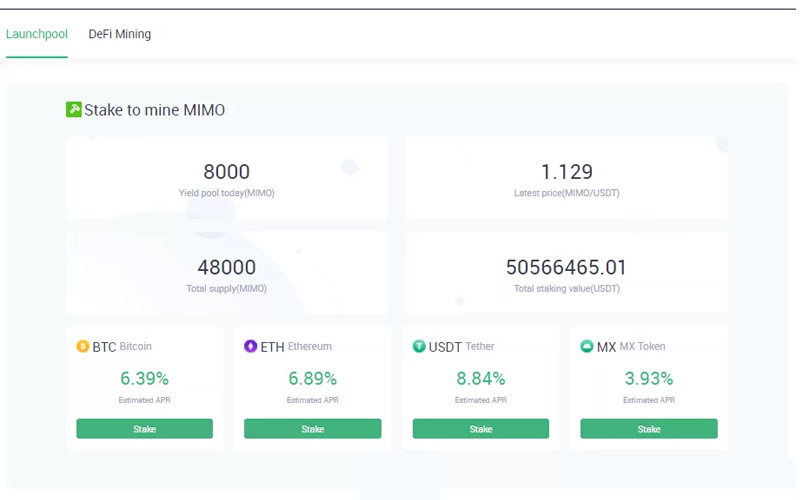Select USDT estimated APR 8.84%

coord(481,379)
